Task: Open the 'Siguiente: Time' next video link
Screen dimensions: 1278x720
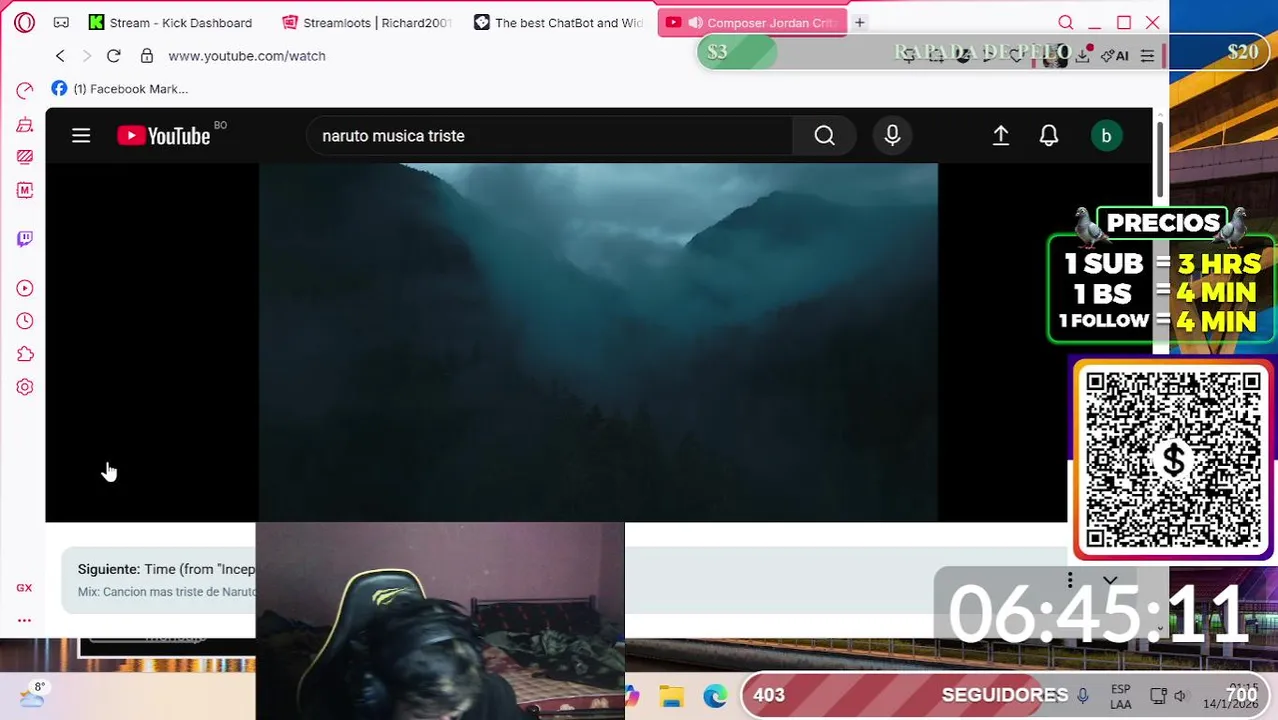Action: coord(167,569)
